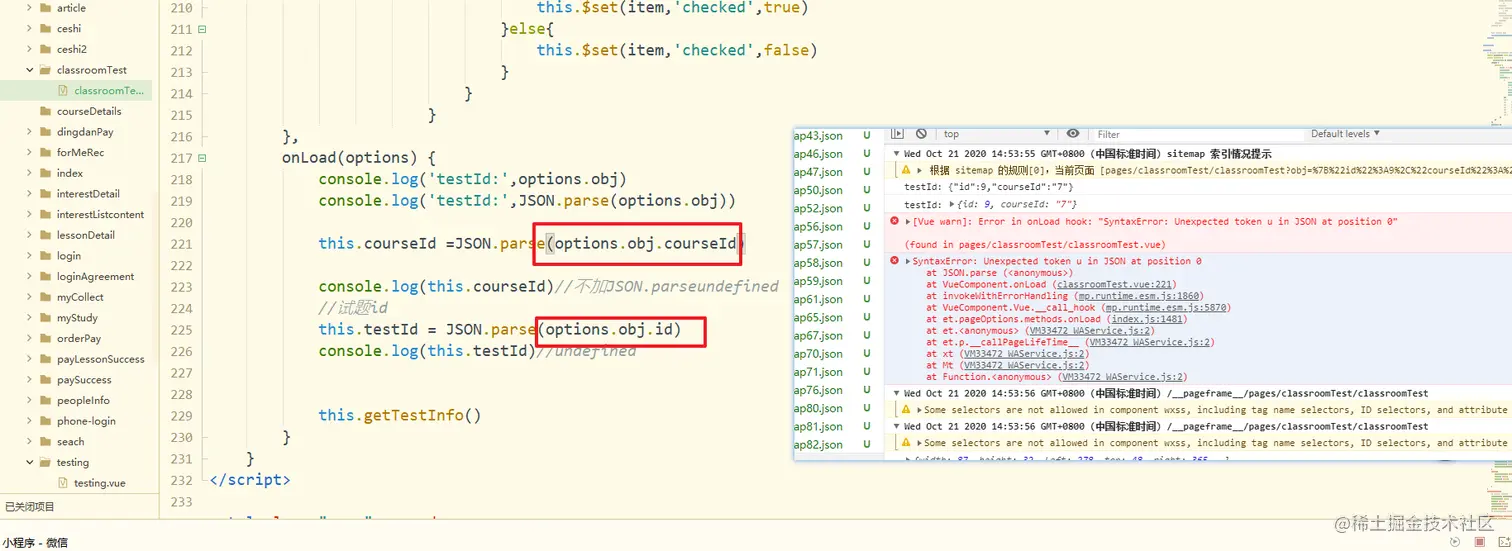This screenshot has width=1512, height=551.
Task: Click the folder icon next to courseDetails
Action: tap(45, 112)
